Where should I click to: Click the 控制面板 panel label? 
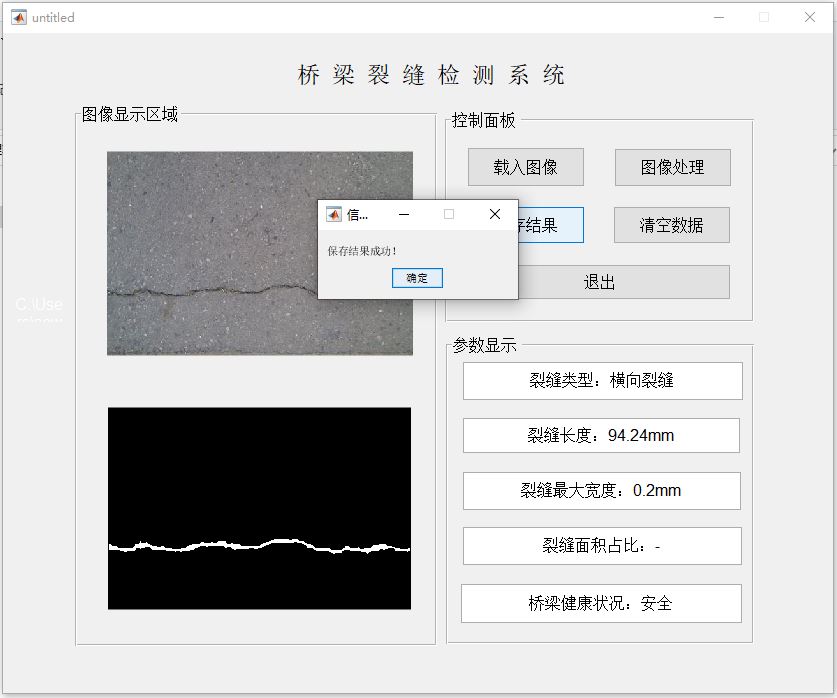(484, 121)
